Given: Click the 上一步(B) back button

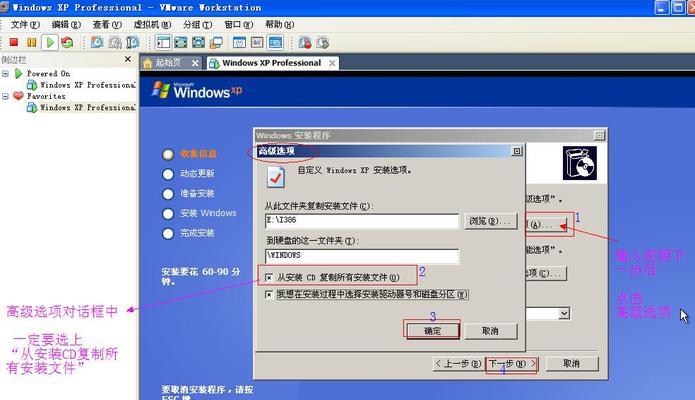Looking at the screenshot, I should click(x=458, y=364).
